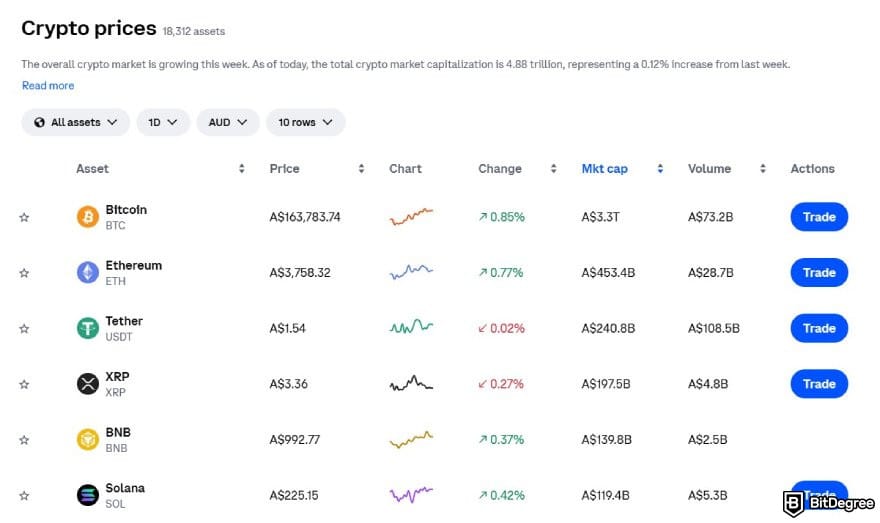This screenshot has width=880, height=523.
Task: Open the BNB price sparkline chart
Action: [x=411, y=439]
